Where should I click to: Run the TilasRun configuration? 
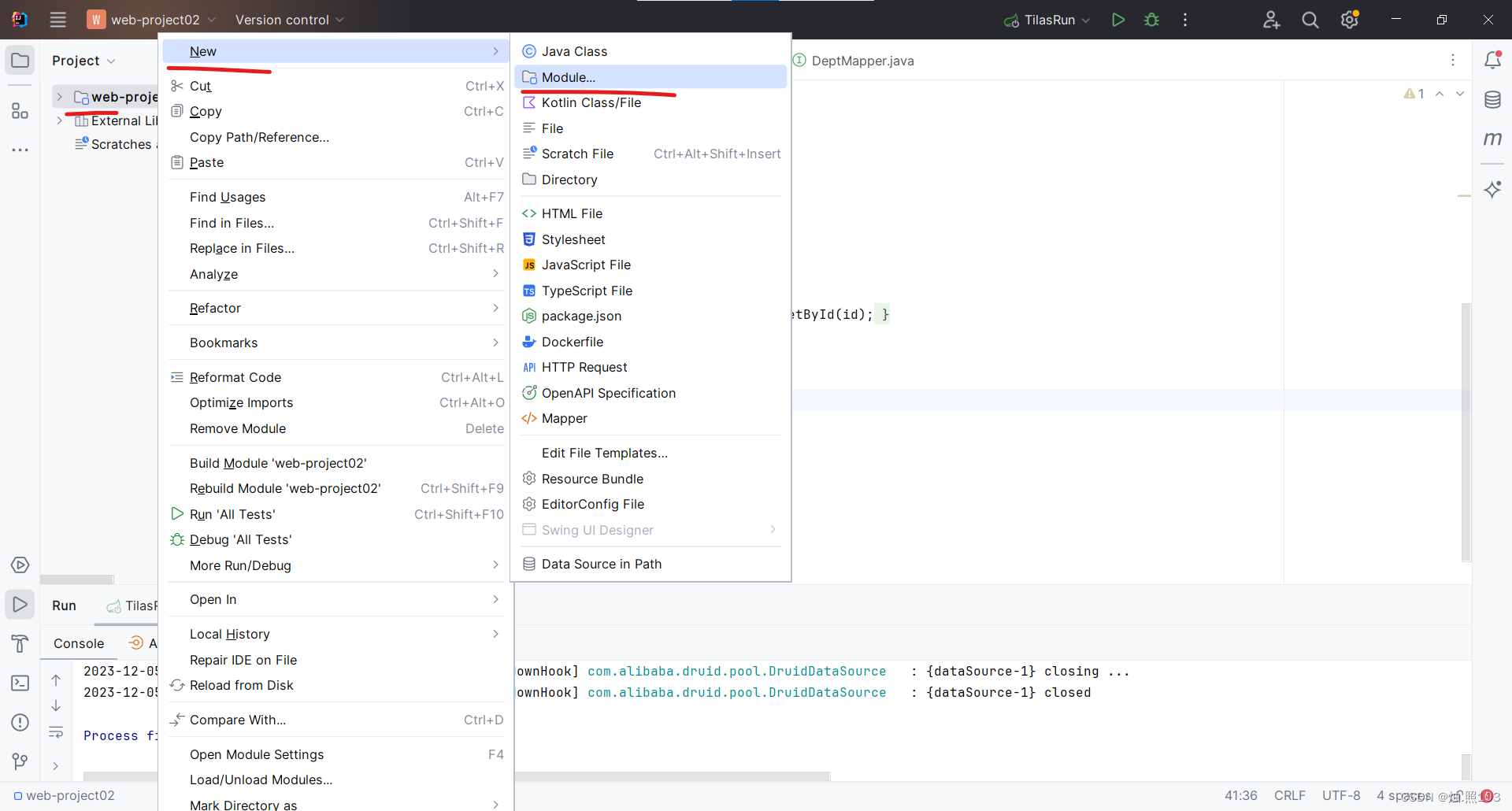click(1117, 20)
